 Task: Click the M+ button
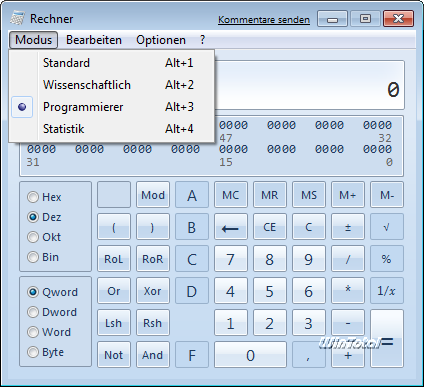click(348, 195)
